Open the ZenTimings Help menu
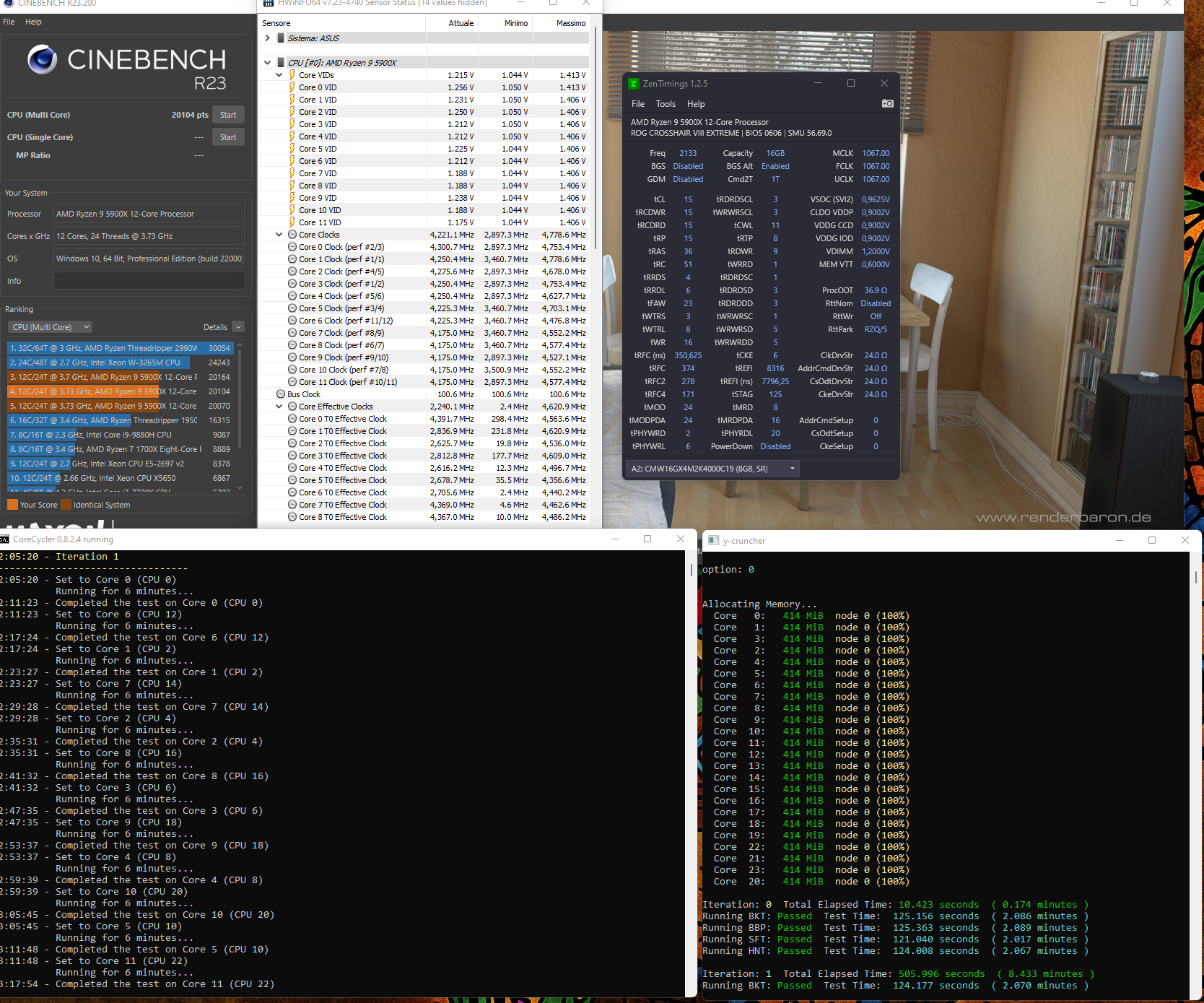 [696, 104]
